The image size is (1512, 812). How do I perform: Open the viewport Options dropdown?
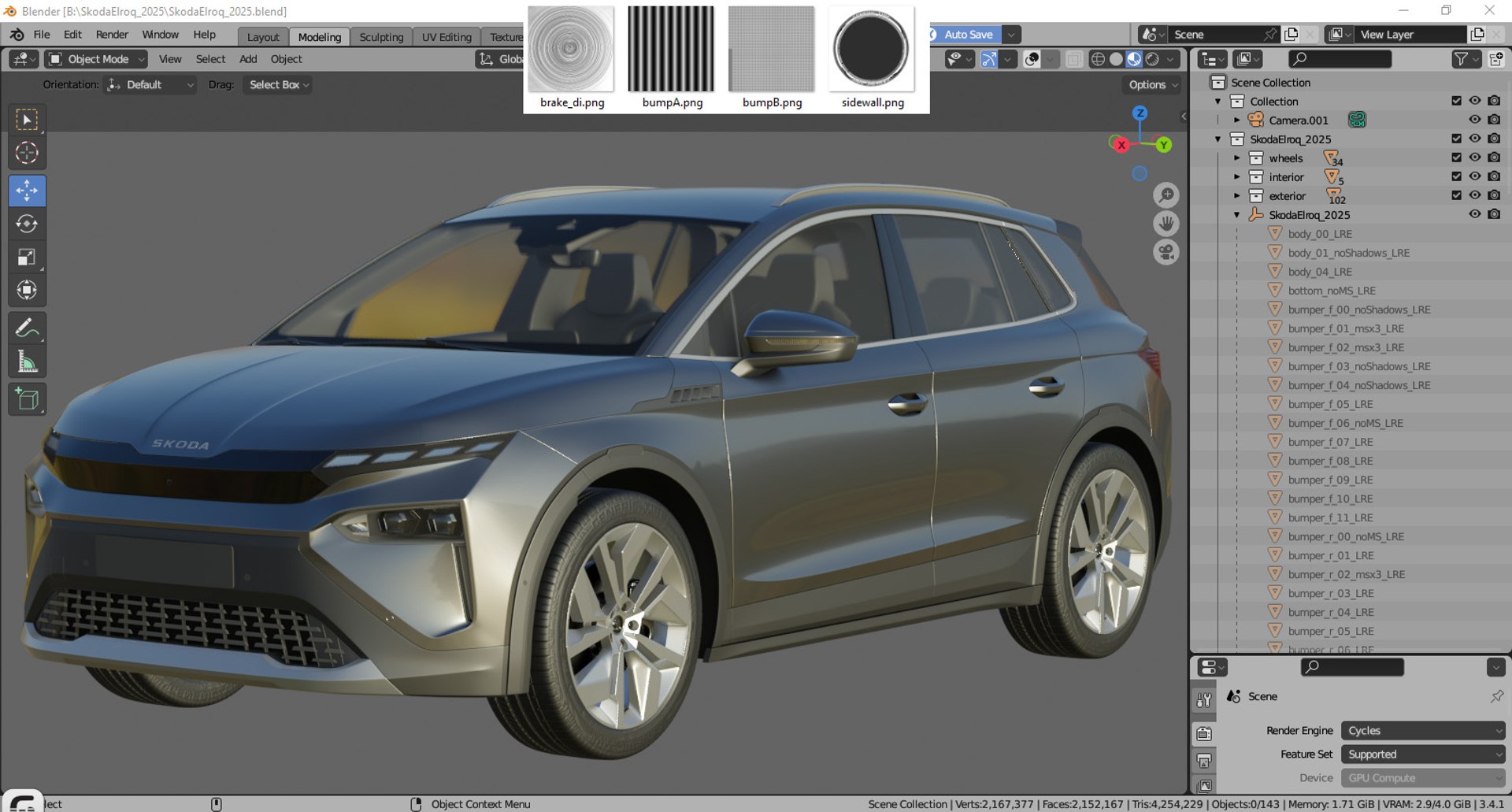pyautogui.click(x=1153, y=85)
